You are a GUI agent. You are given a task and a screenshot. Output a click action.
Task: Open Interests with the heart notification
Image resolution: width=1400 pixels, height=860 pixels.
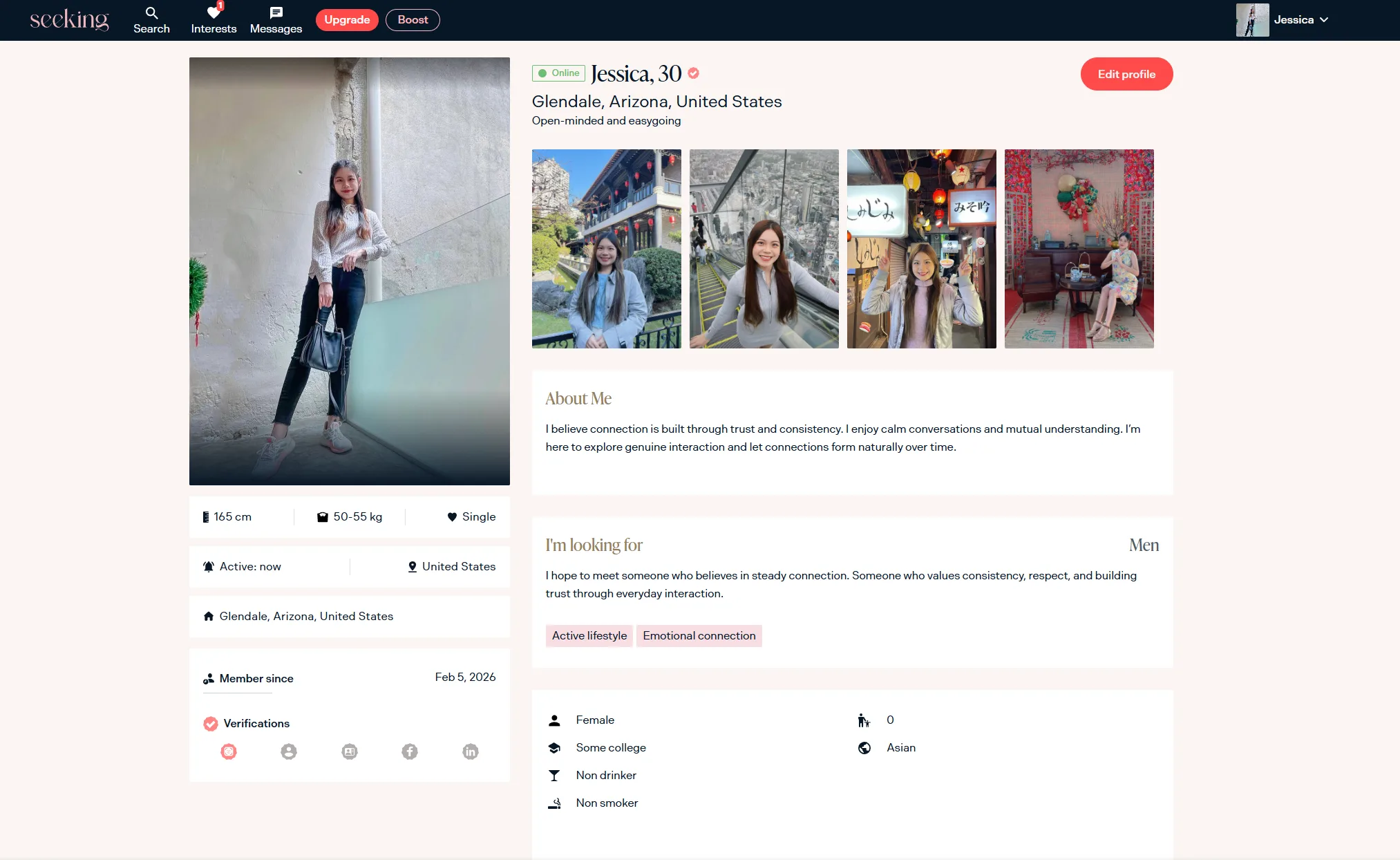(x=214, y=20)
